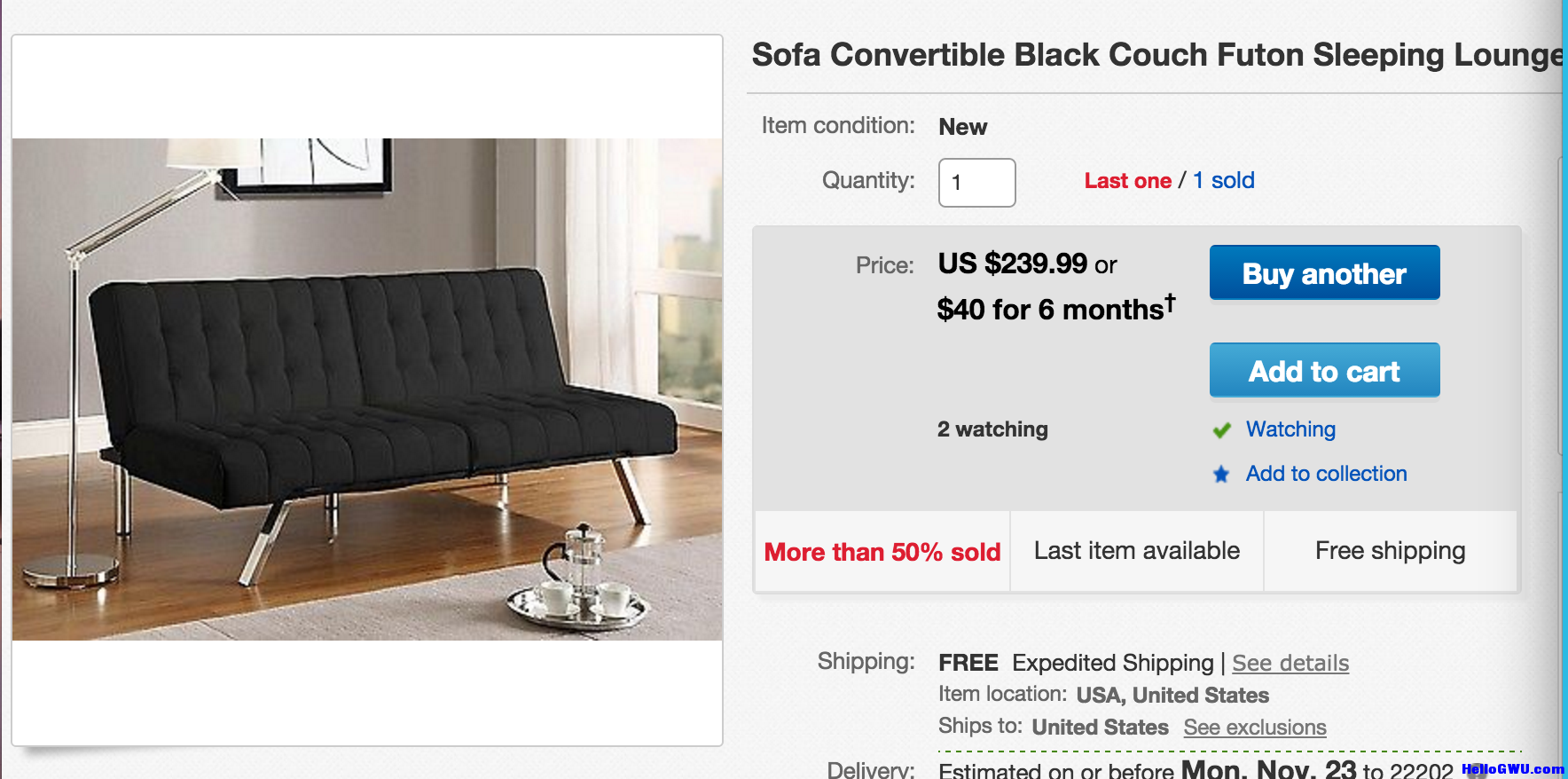
Task: Open See details shipping link
Action: click(x=1290, y=663)
